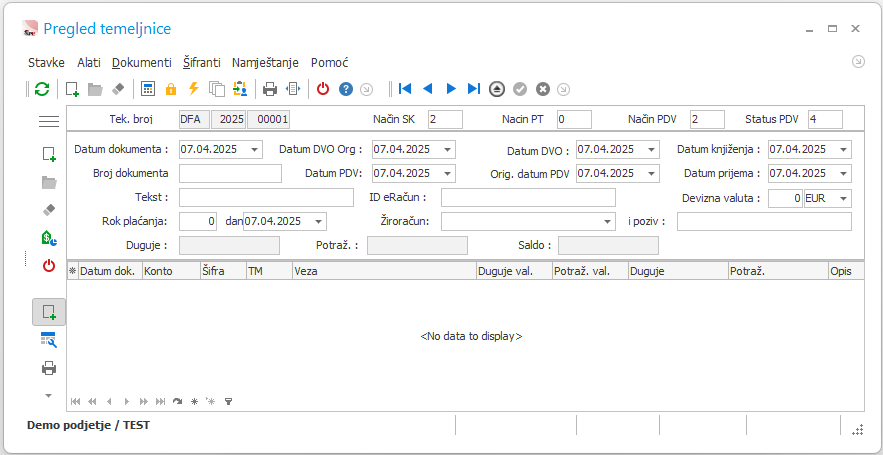883x455 pixels.
Task: Click grid column chooser asterisk header
Action: 73,271
